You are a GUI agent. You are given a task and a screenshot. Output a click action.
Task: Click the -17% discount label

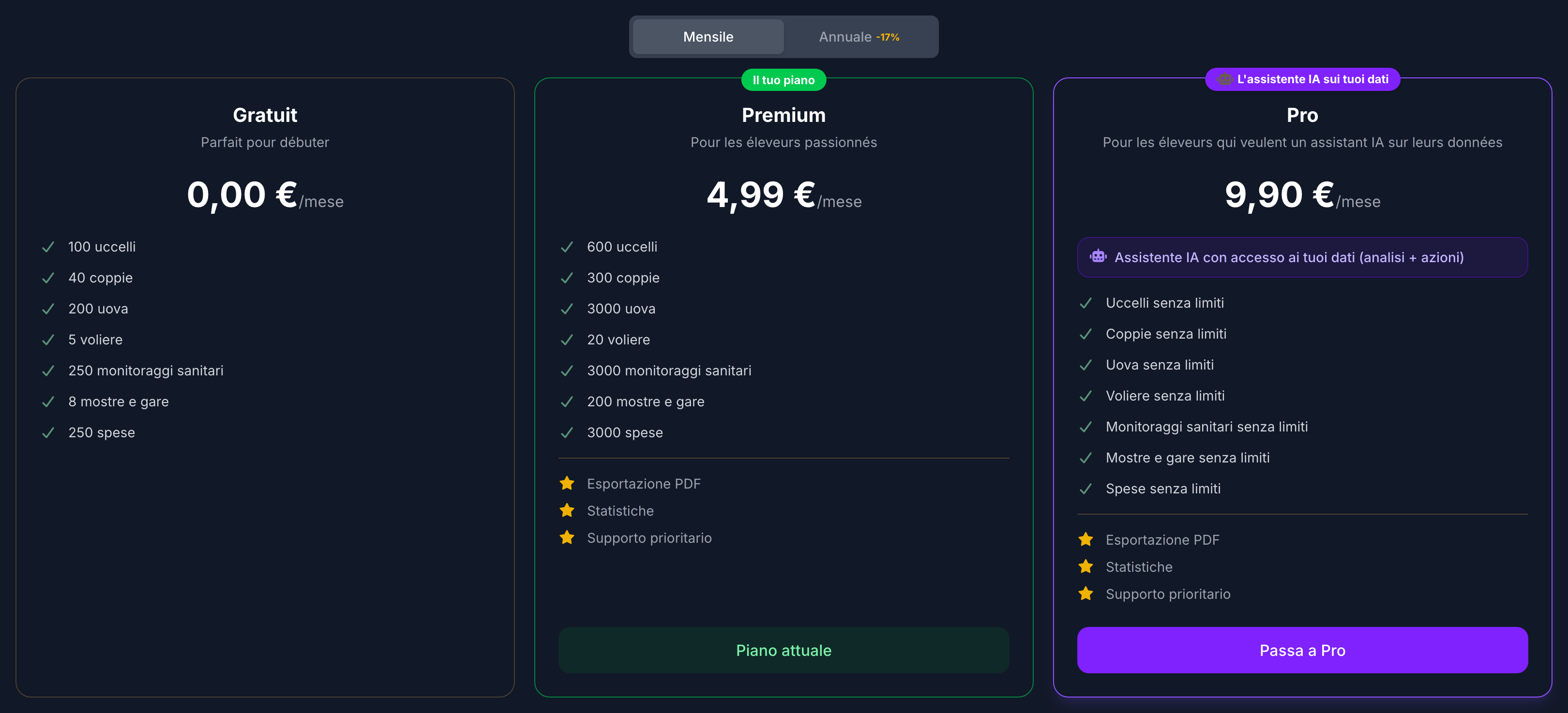pyautogui.click(x=888, y=37)
